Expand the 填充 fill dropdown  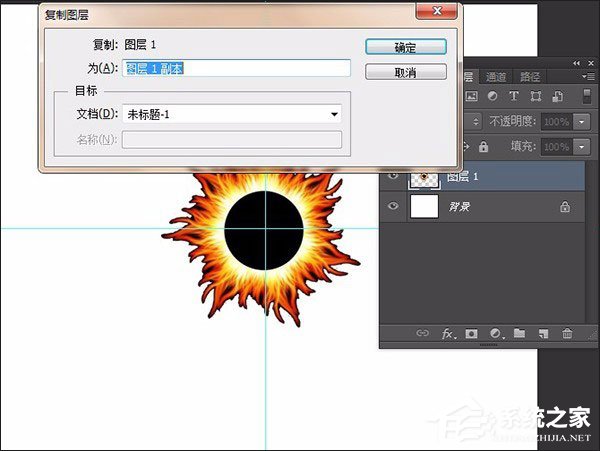click(x=579, y=146)
